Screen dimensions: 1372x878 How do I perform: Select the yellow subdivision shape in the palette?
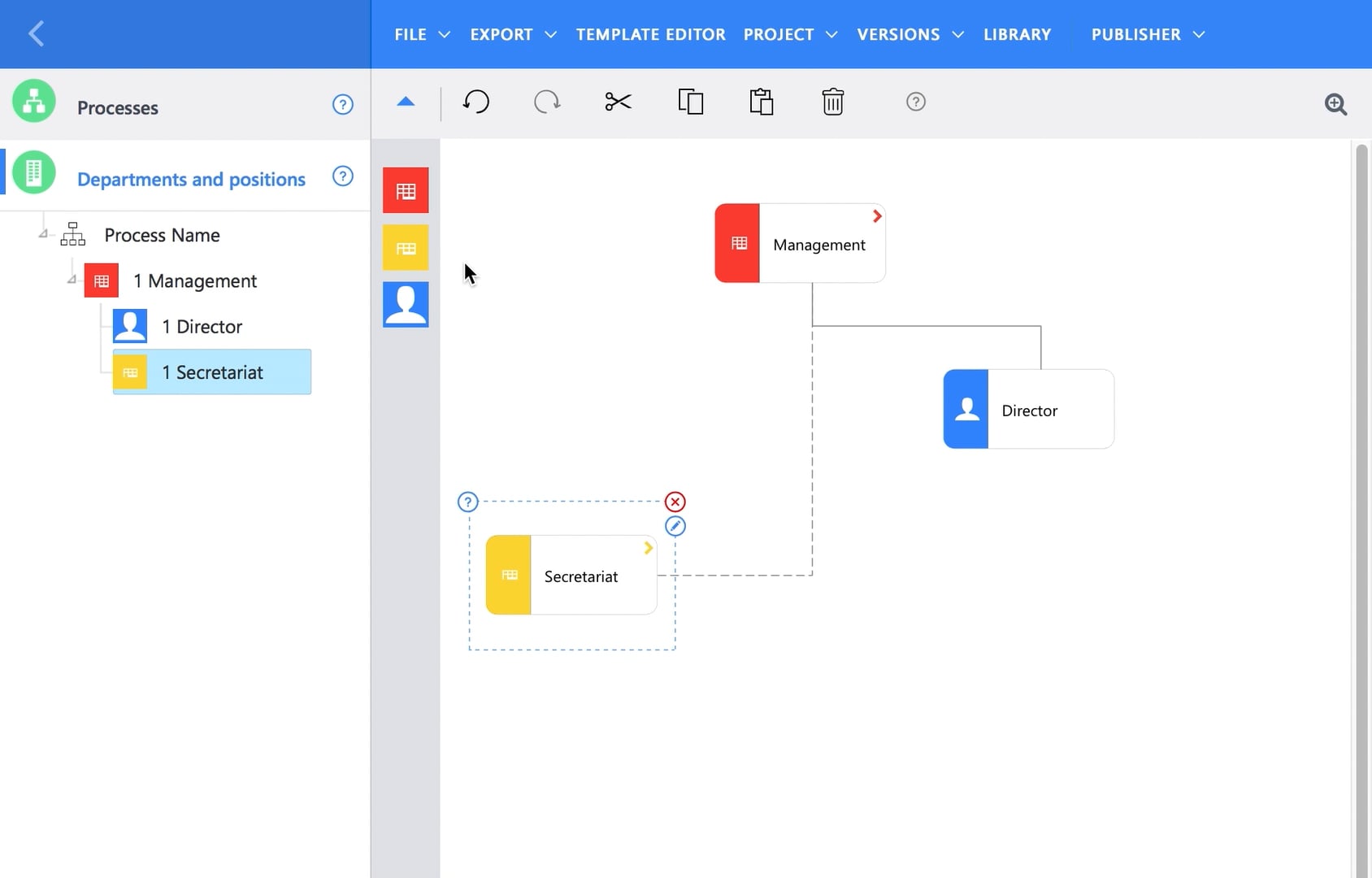pos(406,247)
